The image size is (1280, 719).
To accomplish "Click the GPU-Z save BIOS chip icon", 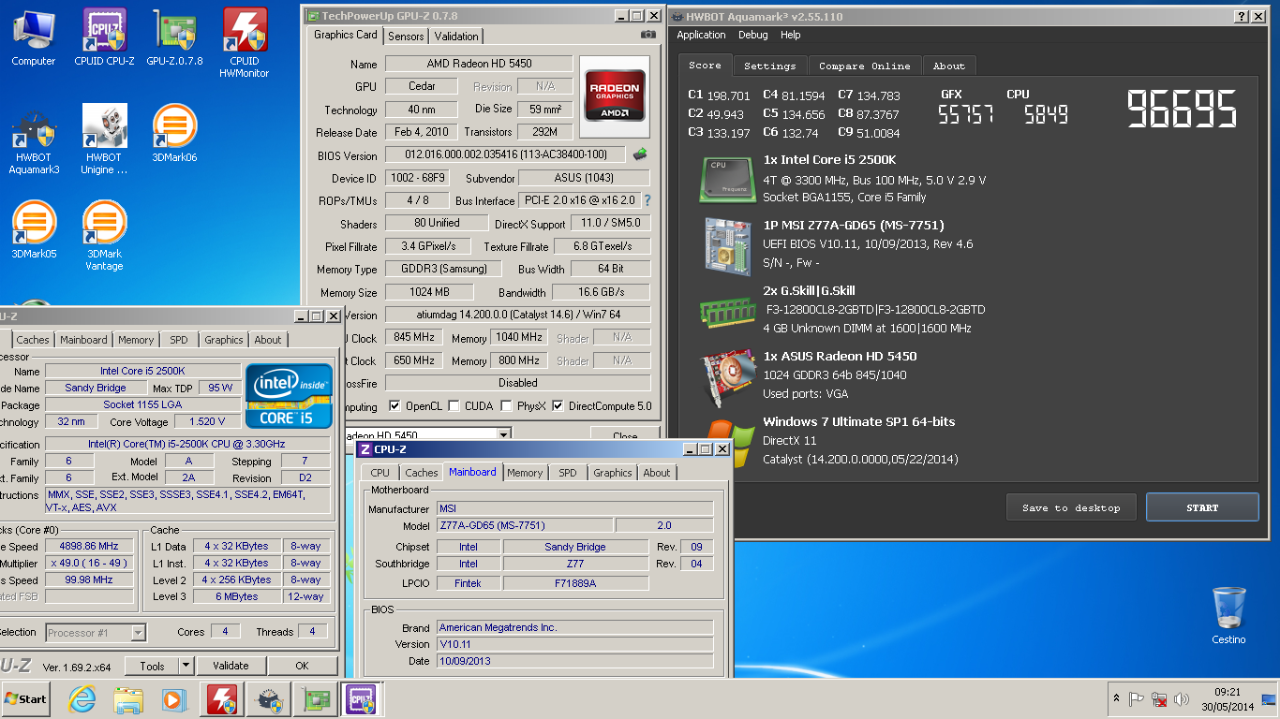I will pos(640,155).
